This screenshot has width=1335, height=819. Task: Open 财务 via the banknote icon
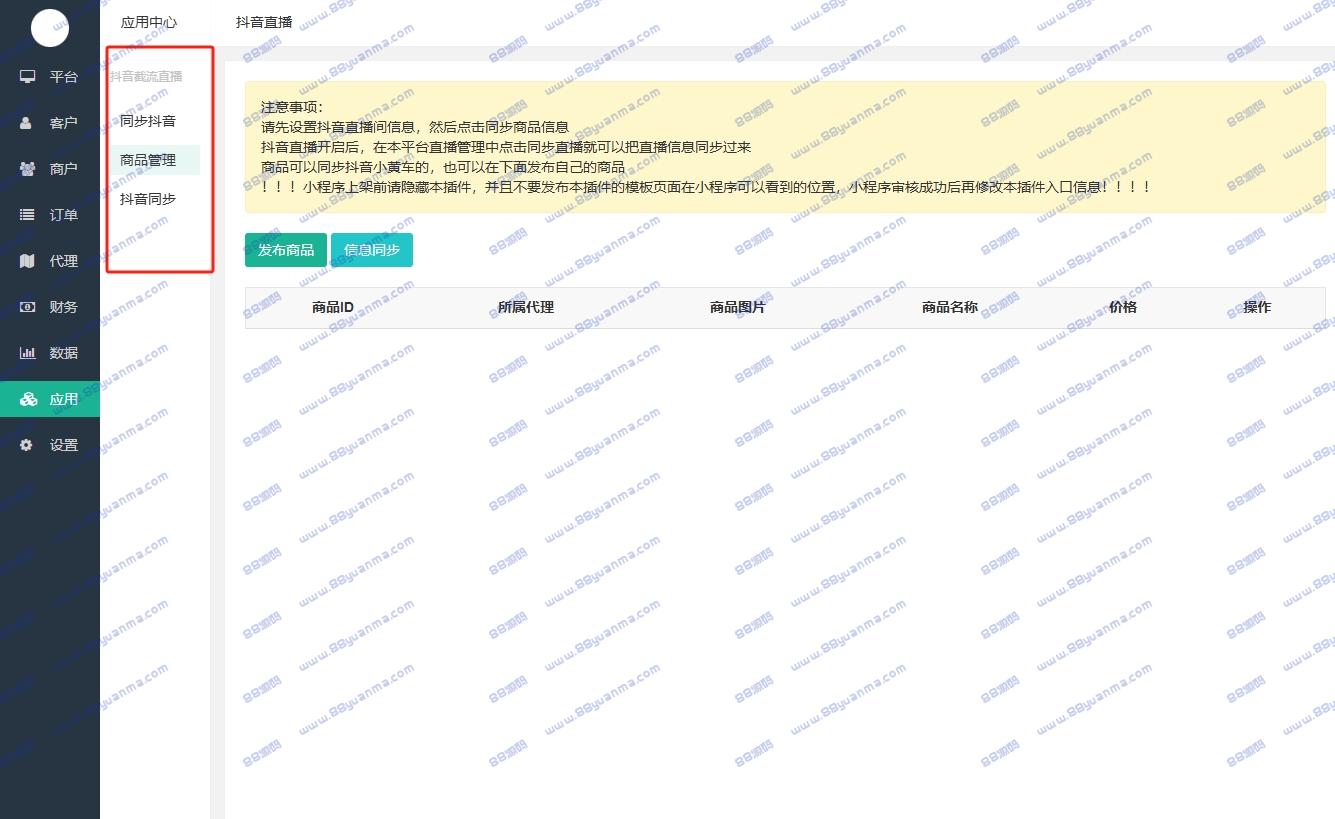tap(28, 307)
